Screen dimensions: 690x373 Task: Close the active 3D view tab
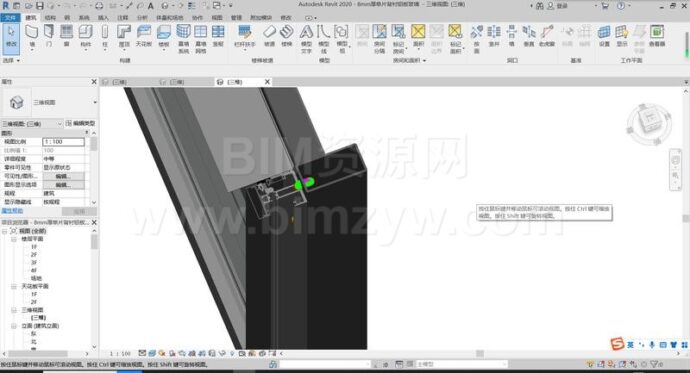[x=267, y=82]
